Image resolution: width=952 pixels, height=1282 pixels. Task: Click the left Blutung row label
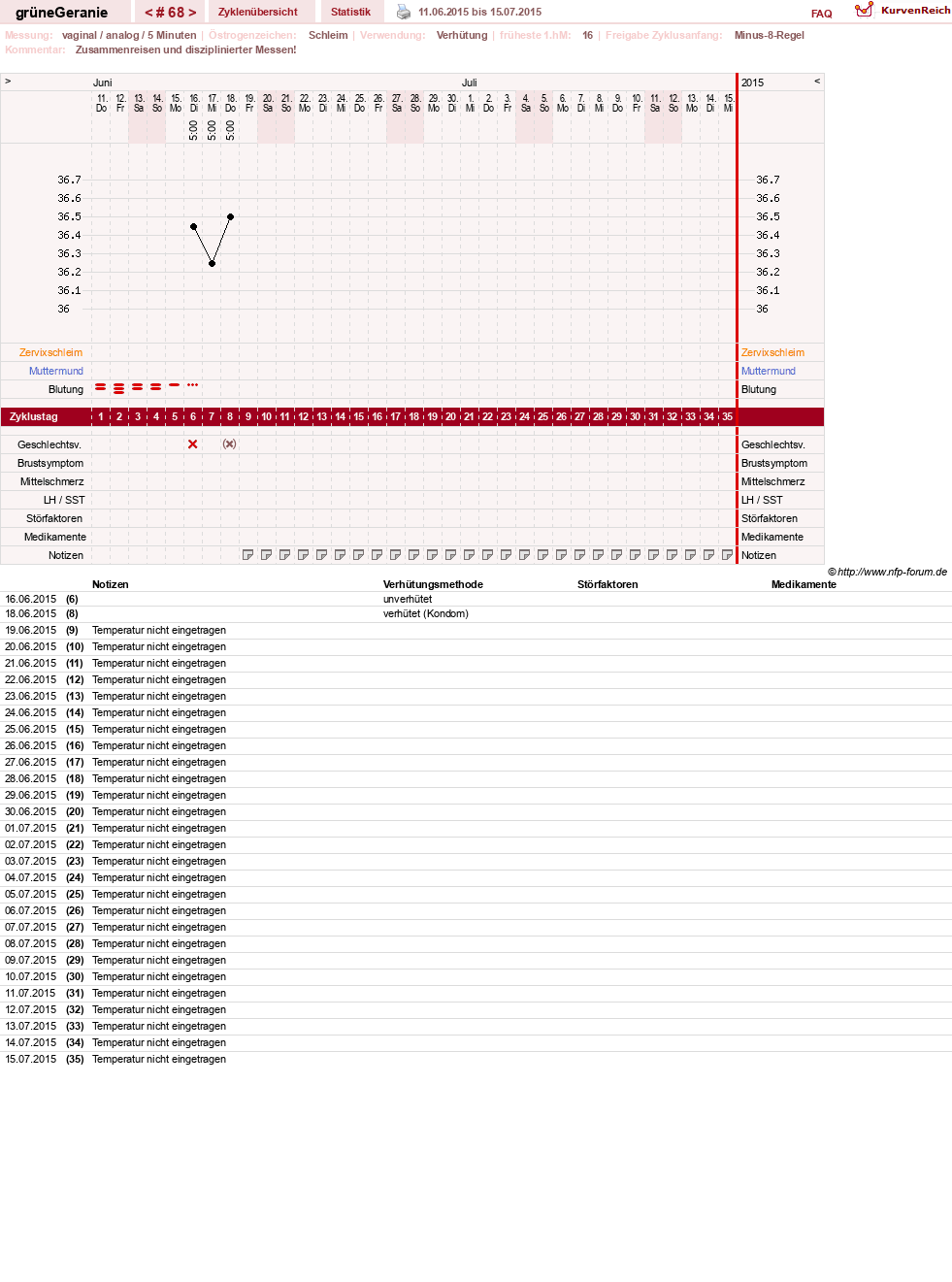(x=66, y=389)
